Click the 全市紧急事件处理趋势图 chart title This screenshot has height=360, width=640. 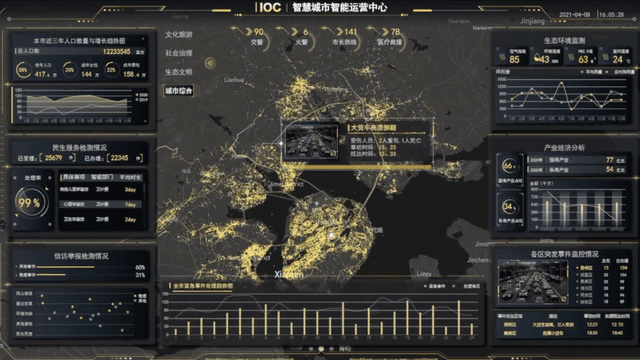click(x=203, y=286)
